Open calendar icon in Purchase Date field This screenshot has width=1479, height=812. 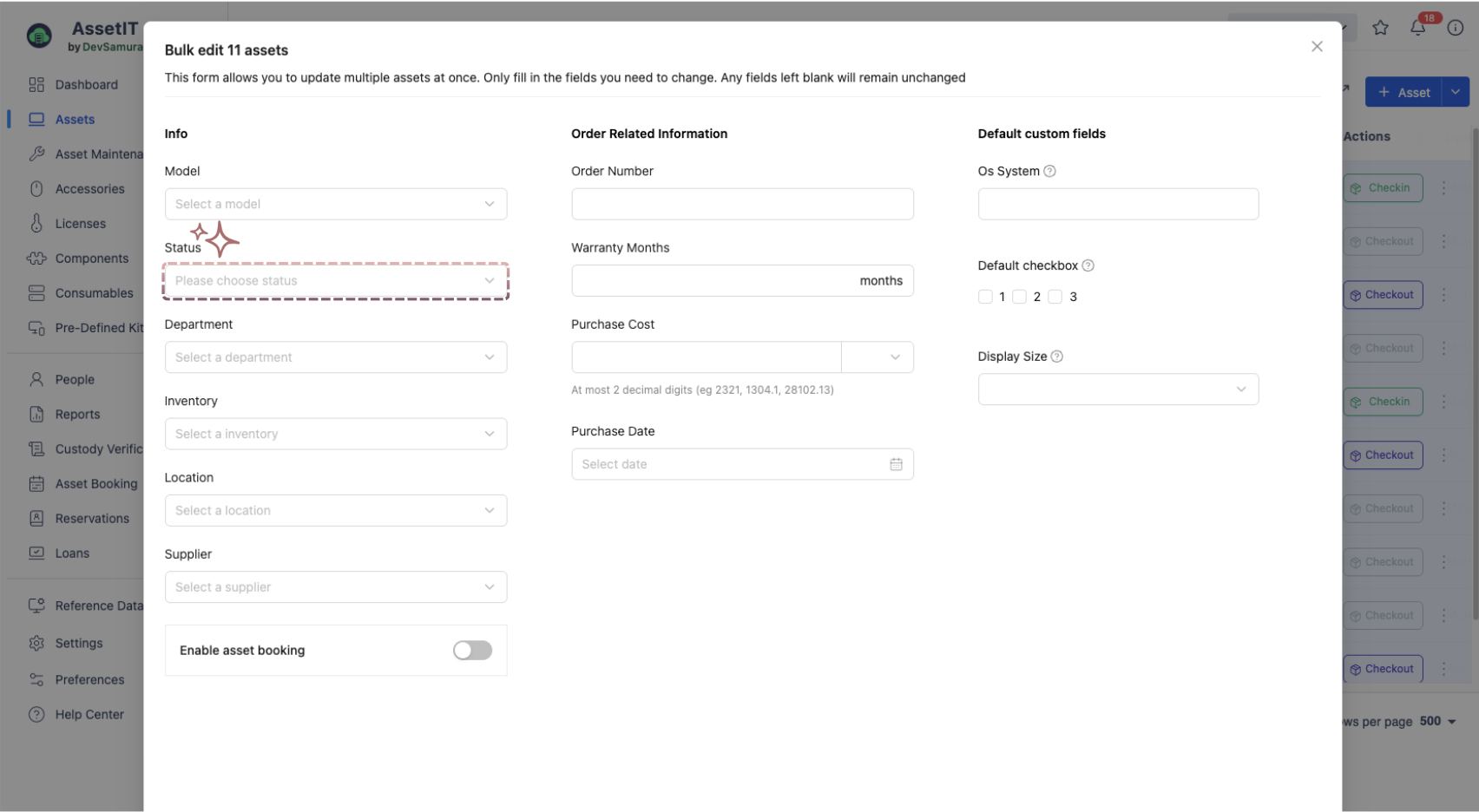pyautogui.click(x=896, y=464)
